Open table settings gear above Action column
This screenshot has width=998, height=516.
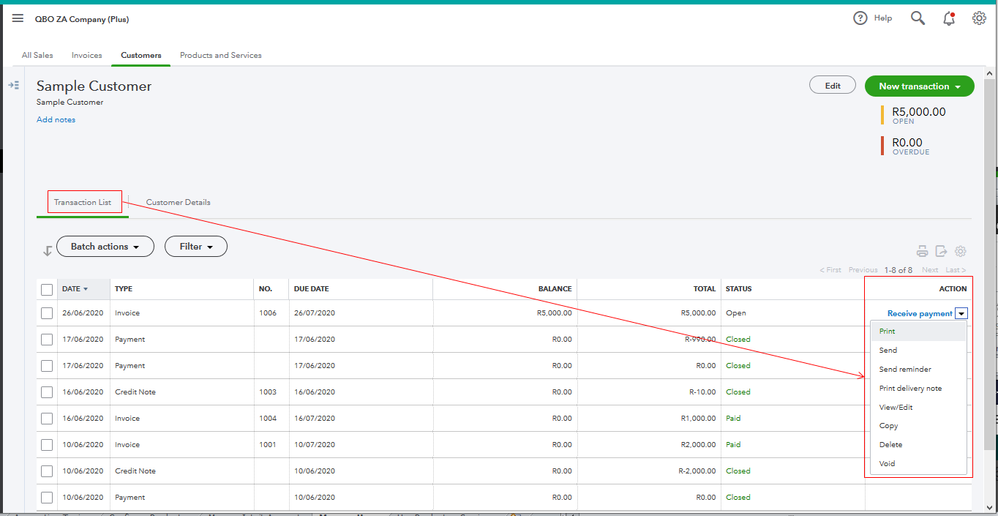[961, 251]
